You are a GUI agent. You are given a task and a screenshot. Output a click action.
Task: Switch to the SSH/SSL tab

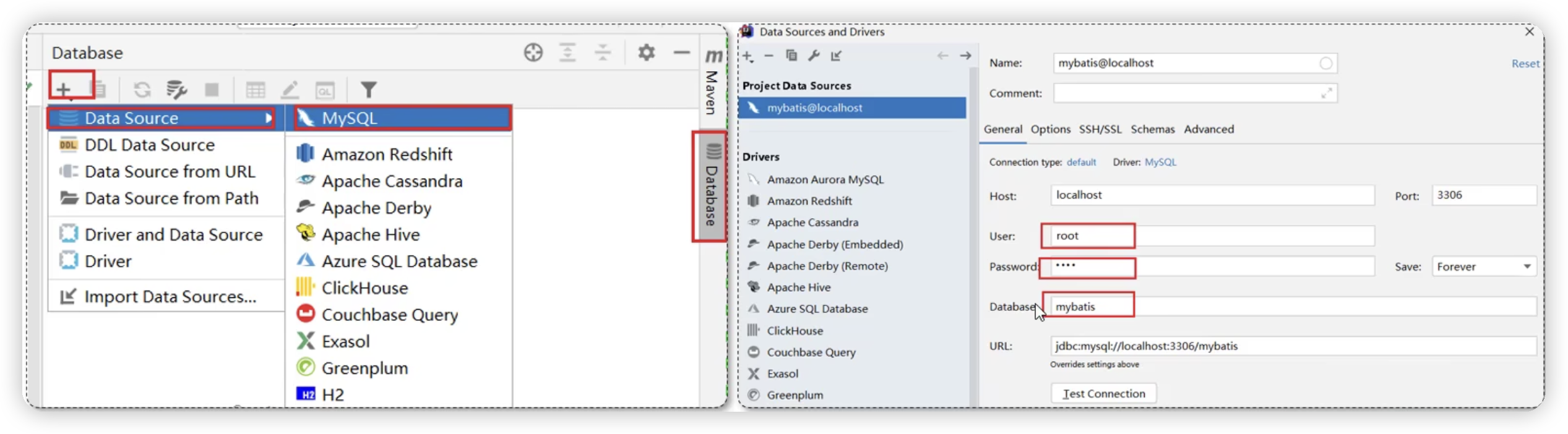pos(1100,129)
